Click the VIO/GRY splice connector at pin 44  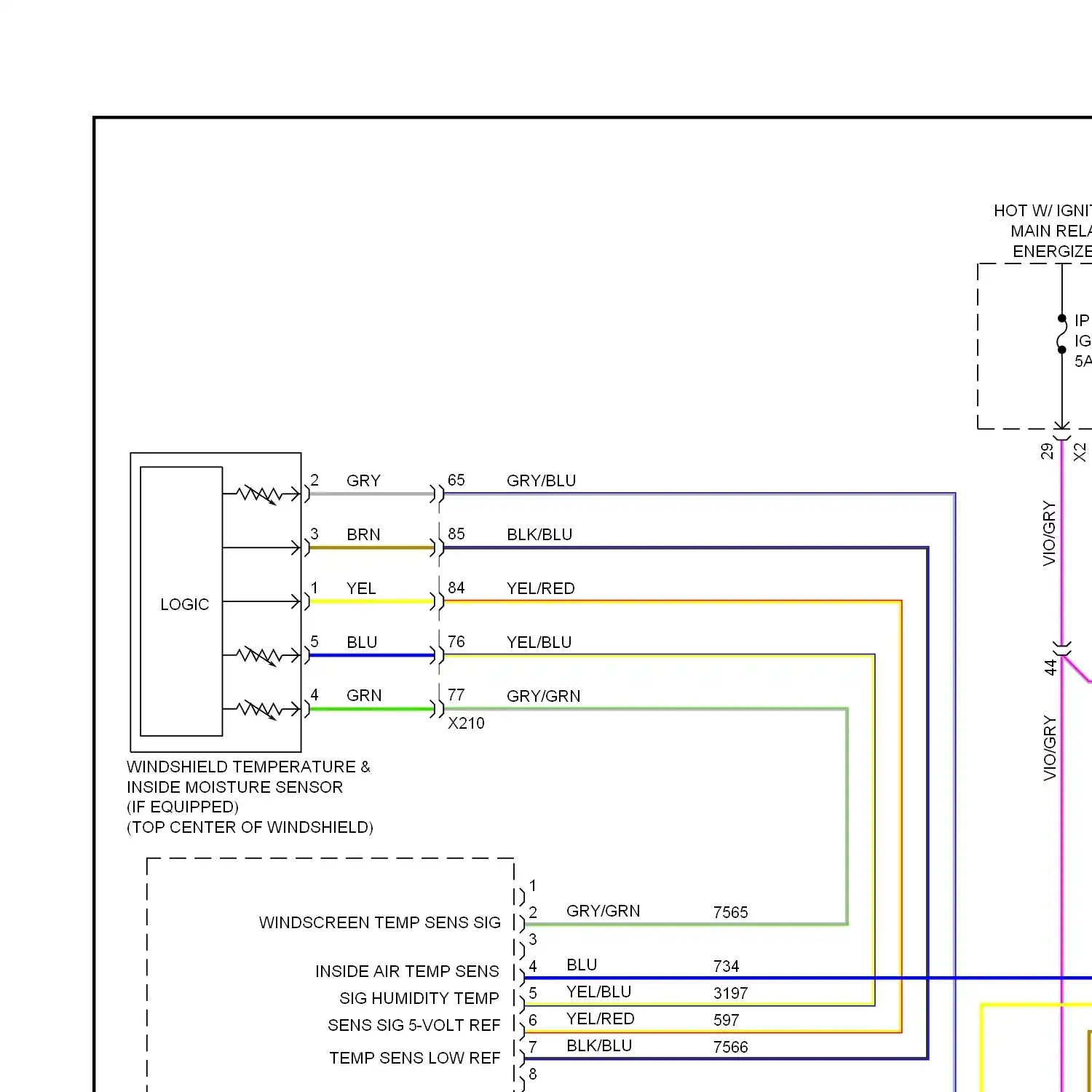(x=1063, y=650)
